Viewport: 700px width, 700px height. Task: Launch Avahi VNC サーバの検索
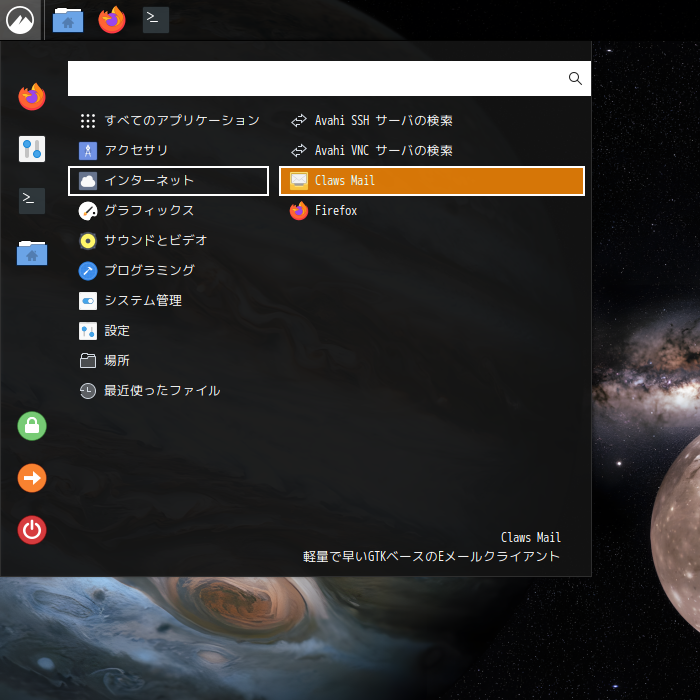pos(432,150)
